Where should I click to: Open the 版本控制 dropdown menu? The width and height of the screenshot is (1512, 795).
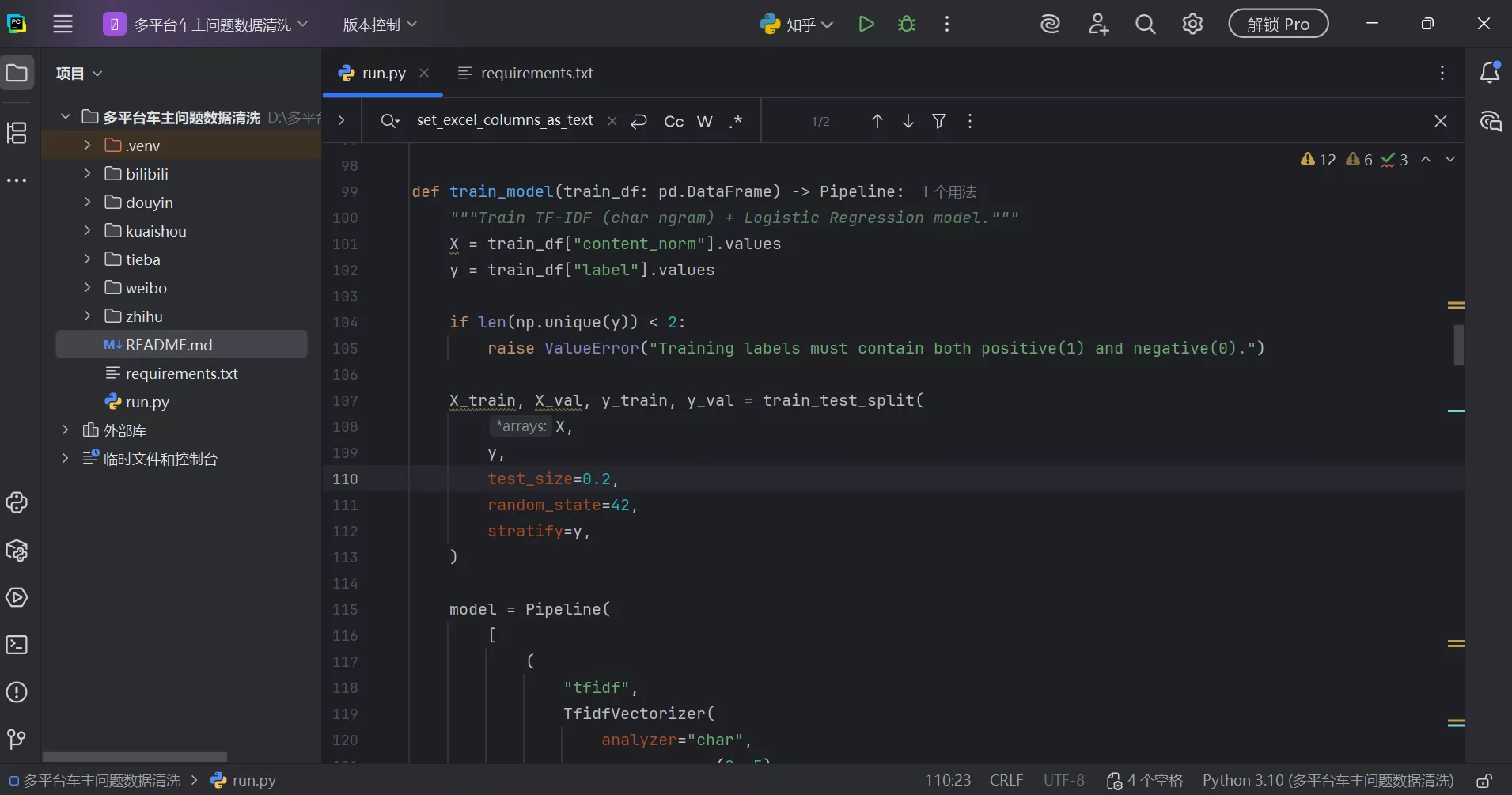click(x=379, y=25)
